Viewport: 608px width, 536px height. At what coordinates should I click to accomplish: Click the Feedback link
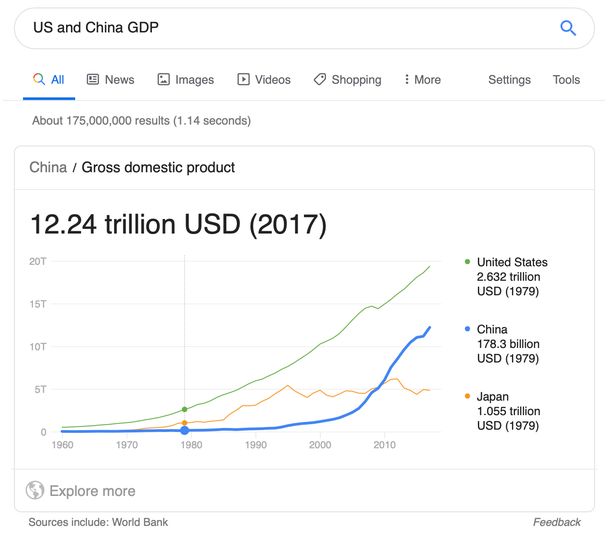click(x=556, y=522)
